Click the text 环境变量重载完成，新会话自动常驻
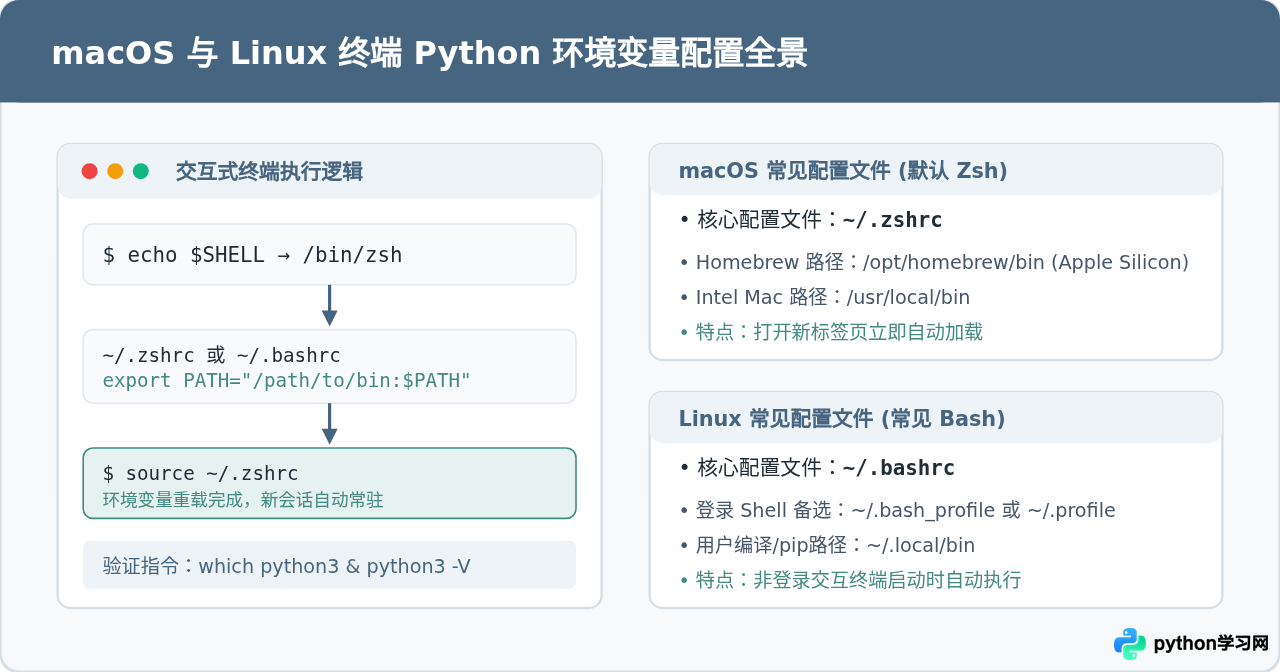This screenshot has width=1280, height=672. 243,499
